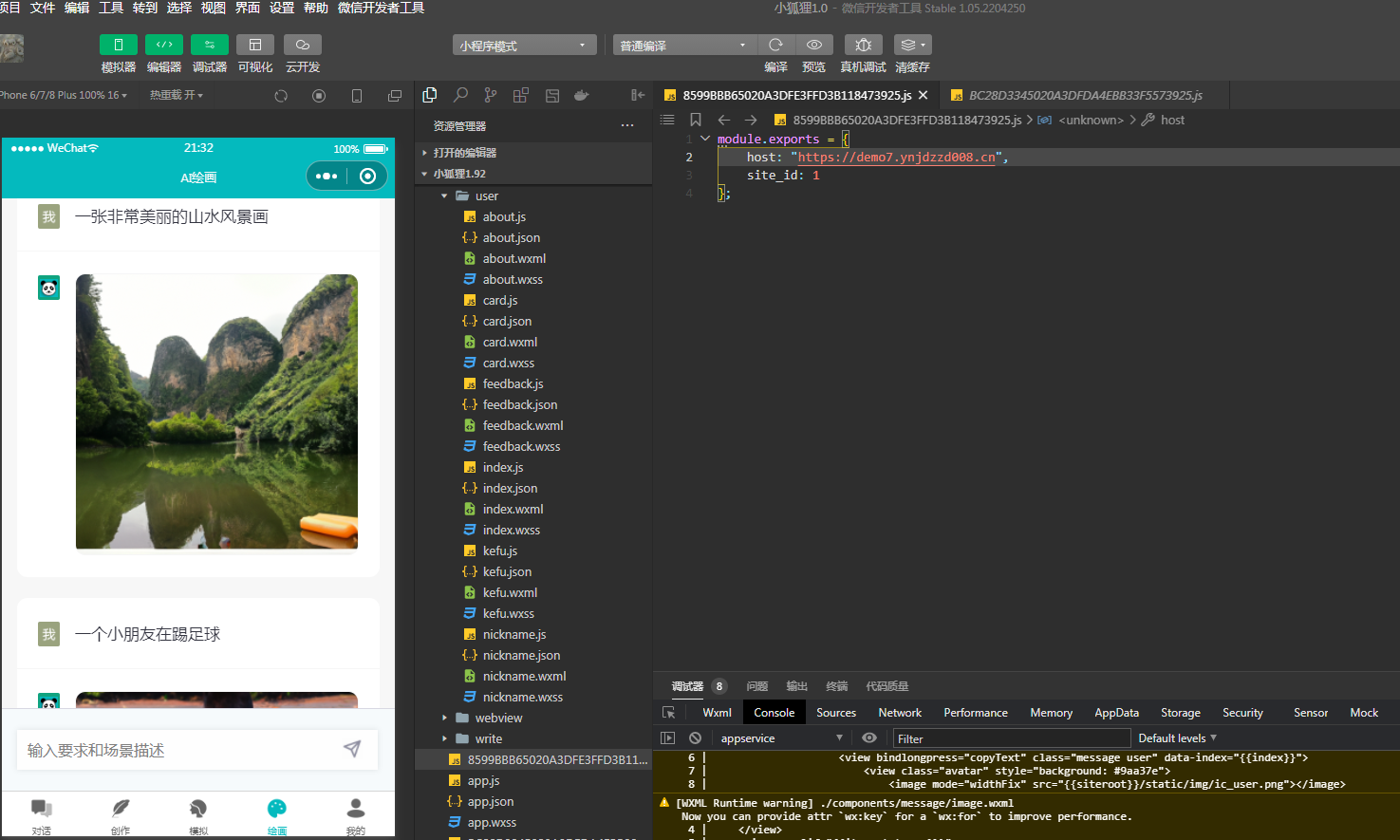The height and width of the screenshot is (840, 1400).
Task: Toggle the 调试器 debugger panel button
Action: 210,45
